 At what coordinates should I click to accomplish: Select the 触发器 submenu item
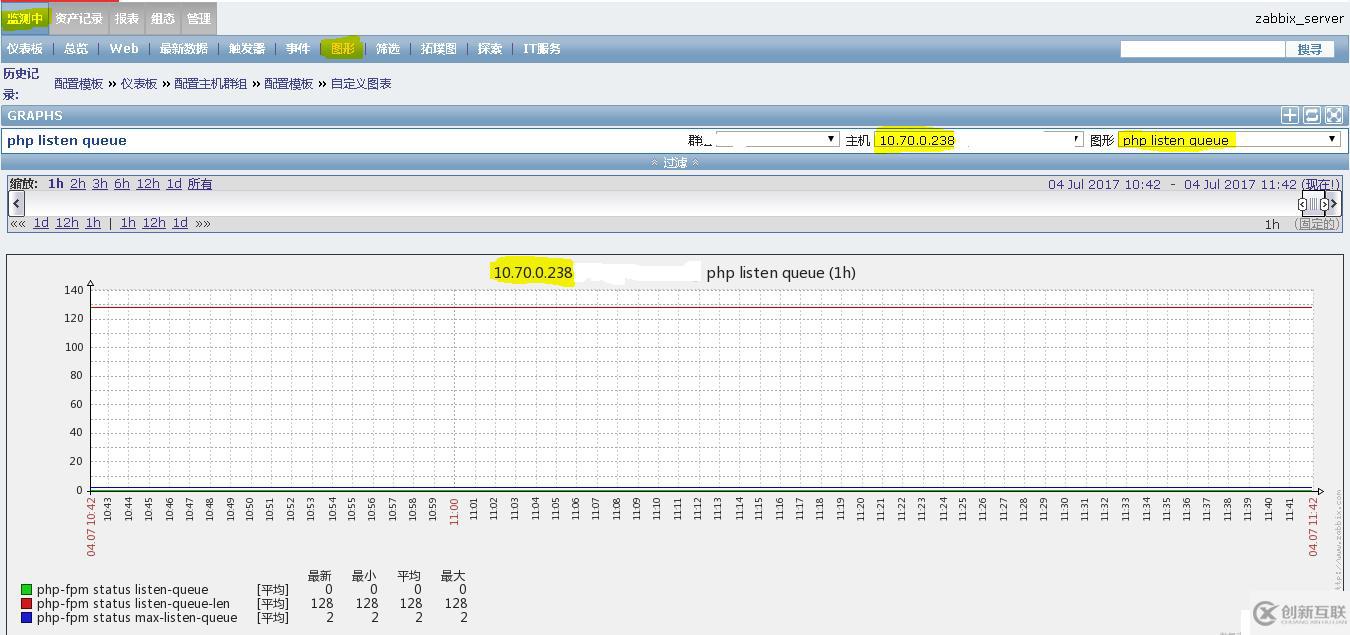pyautogui.click(x=247, y=48)
